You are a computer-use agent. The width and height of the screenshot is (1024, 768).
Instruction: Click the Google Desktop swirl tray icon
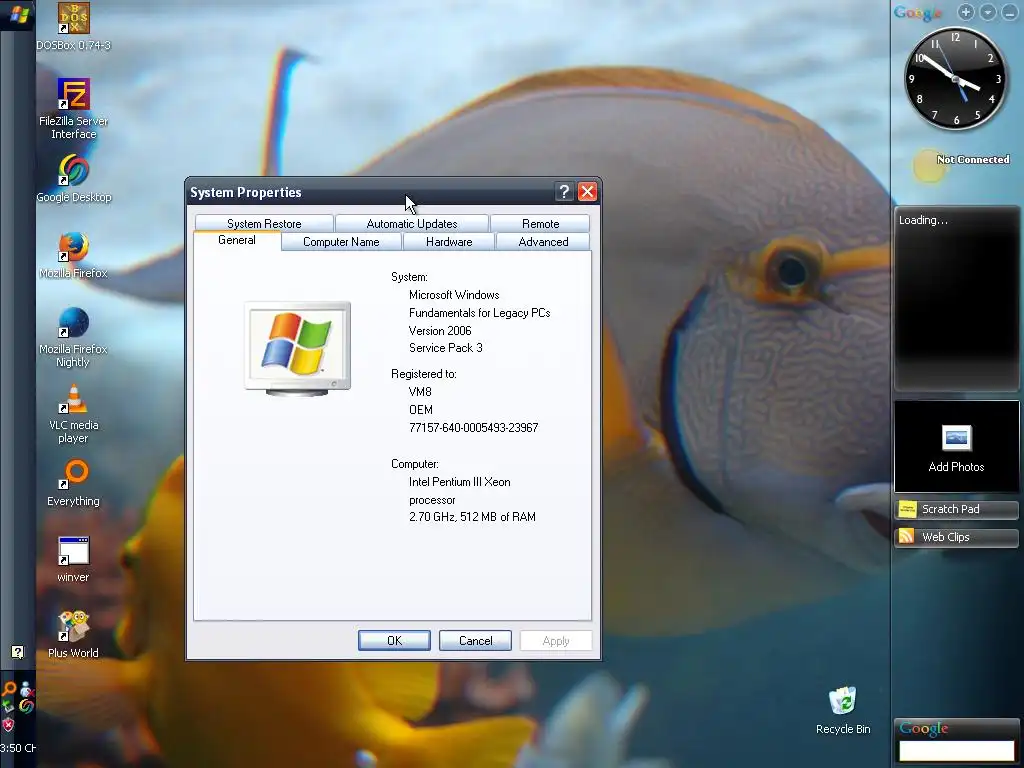point(26,706)
